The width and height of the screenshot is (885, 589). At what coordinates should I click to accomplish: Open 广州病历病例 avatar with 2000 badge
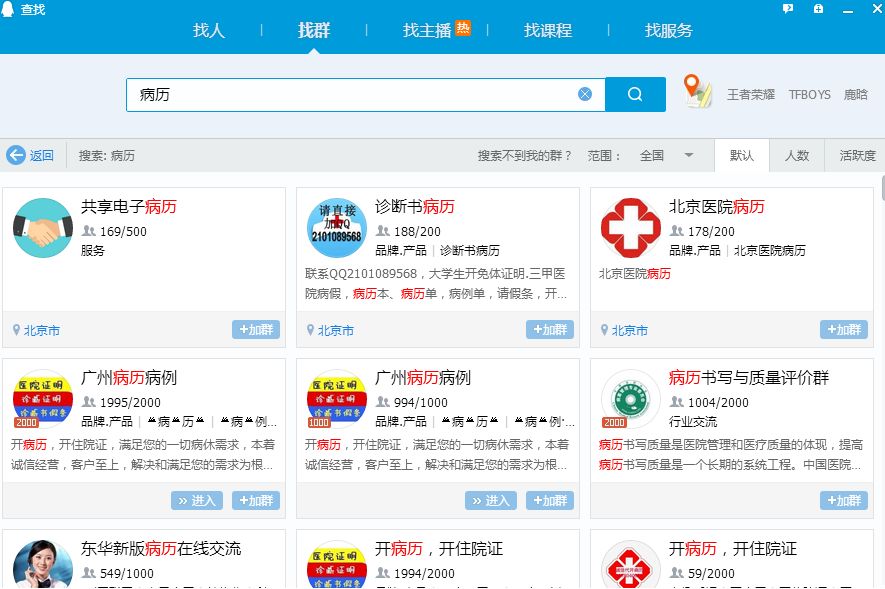point(43,399)
